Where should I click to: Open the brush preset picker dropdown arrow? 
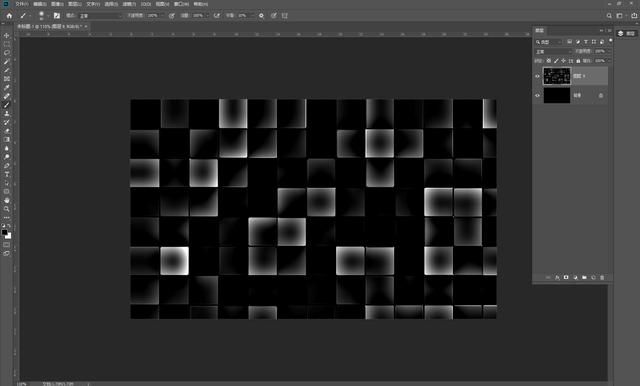click(48, 16)
